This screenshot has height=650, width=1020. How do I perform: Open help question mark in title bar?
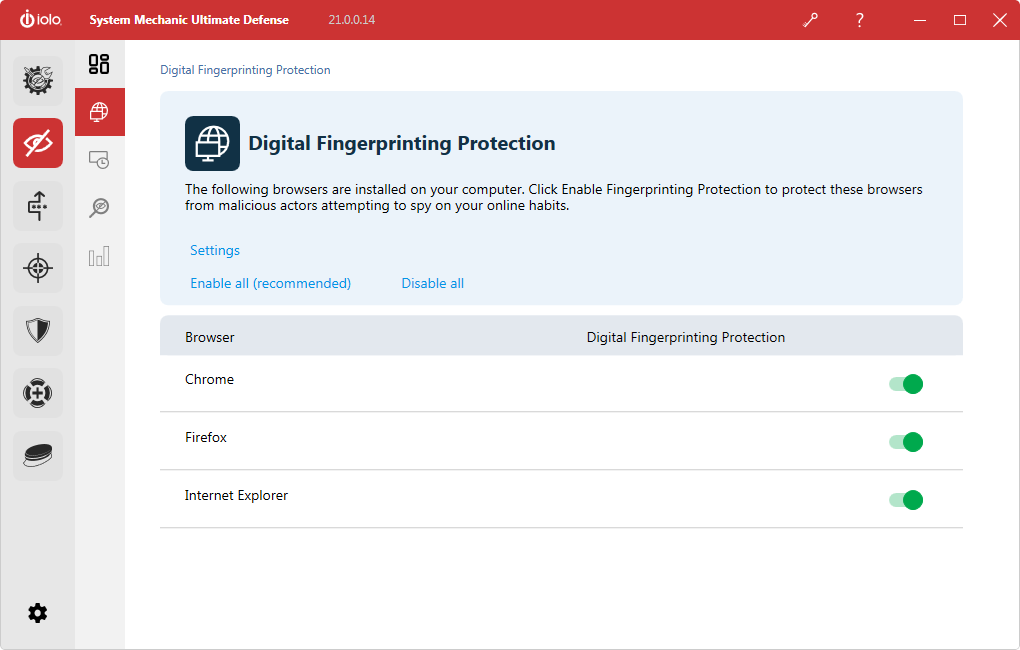coord(859,20)
